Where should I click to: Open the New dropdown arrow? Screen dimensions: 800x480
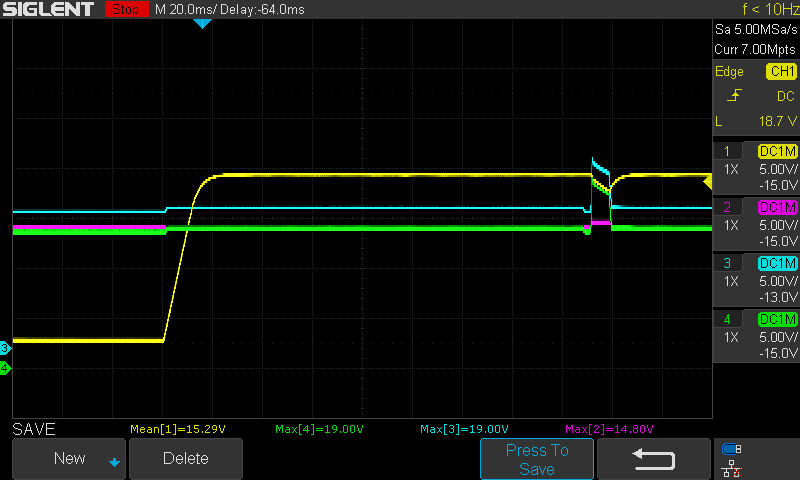point(114,462)
